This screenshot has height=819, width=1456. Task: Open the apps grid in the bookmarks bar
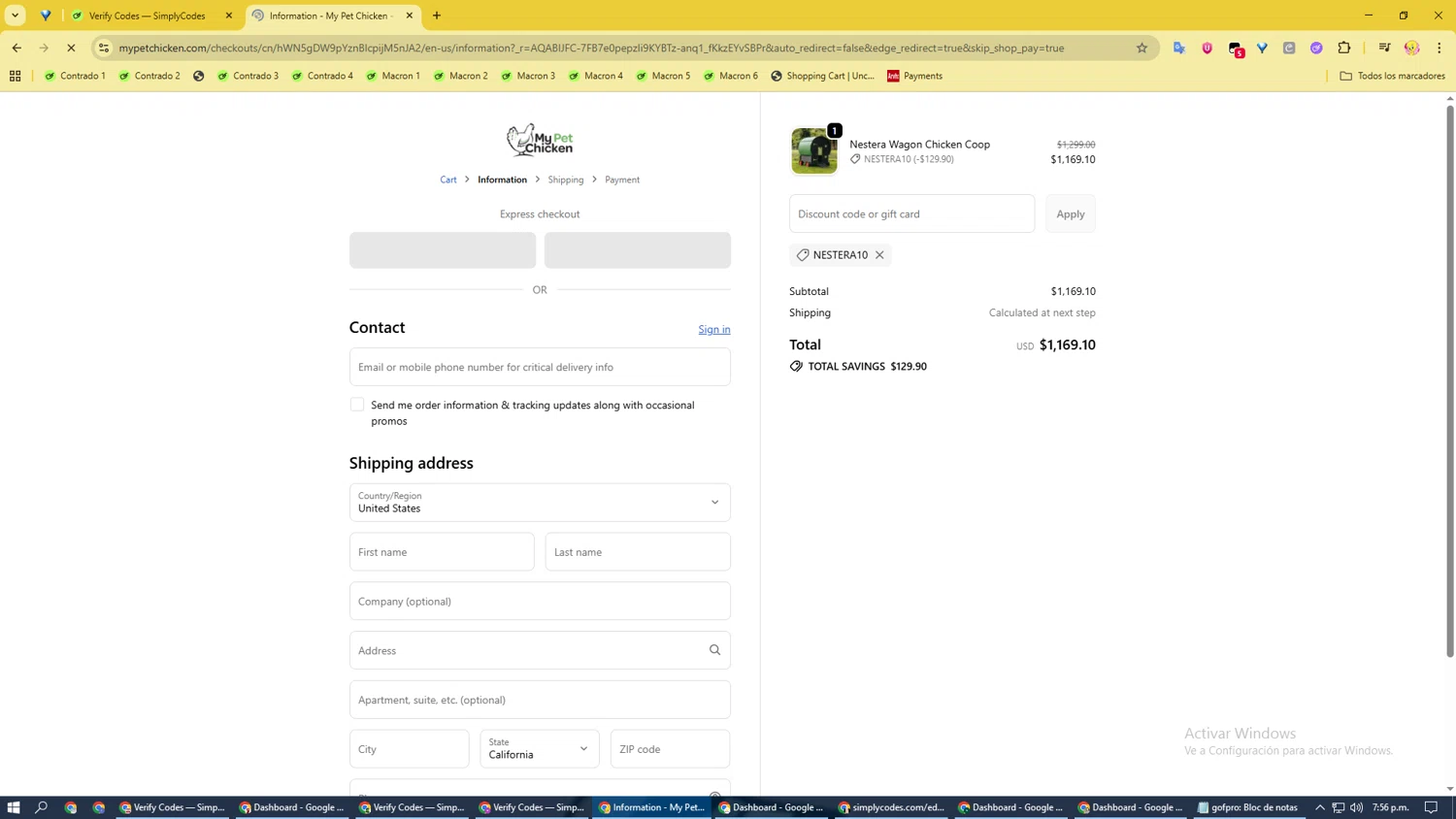(16, 76)
